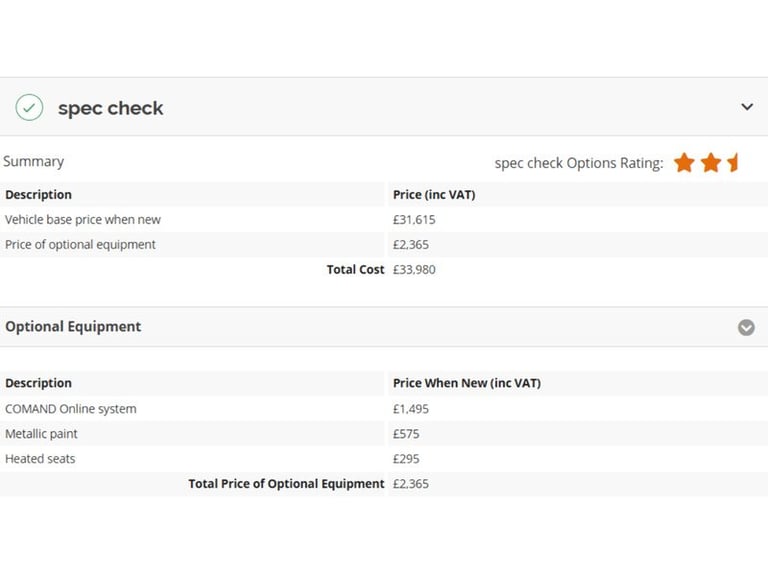Click the Summary label
Image resolution: width=768 pixels, height=576 pixels.
[33, 162]
